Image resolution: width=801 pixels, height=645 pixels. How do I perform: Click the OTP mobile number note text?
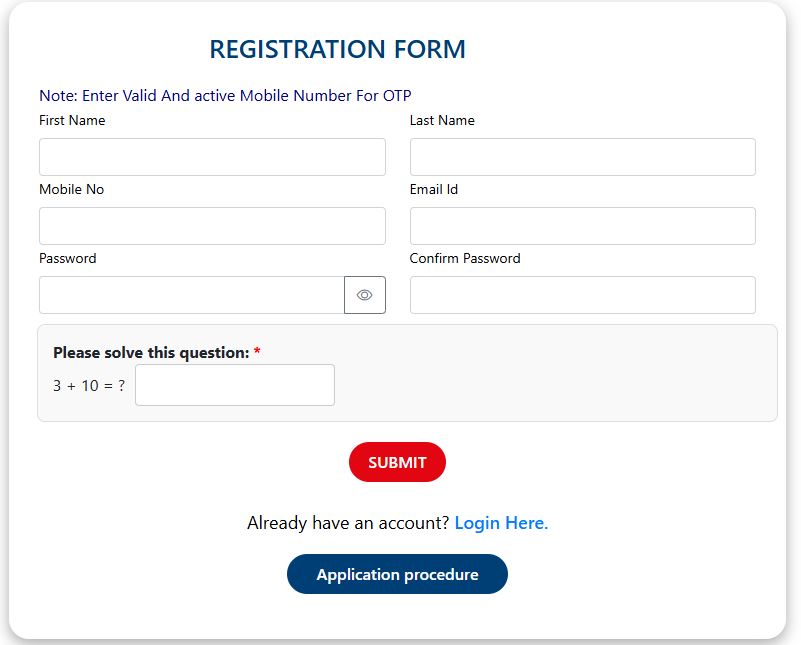[225, 95]
